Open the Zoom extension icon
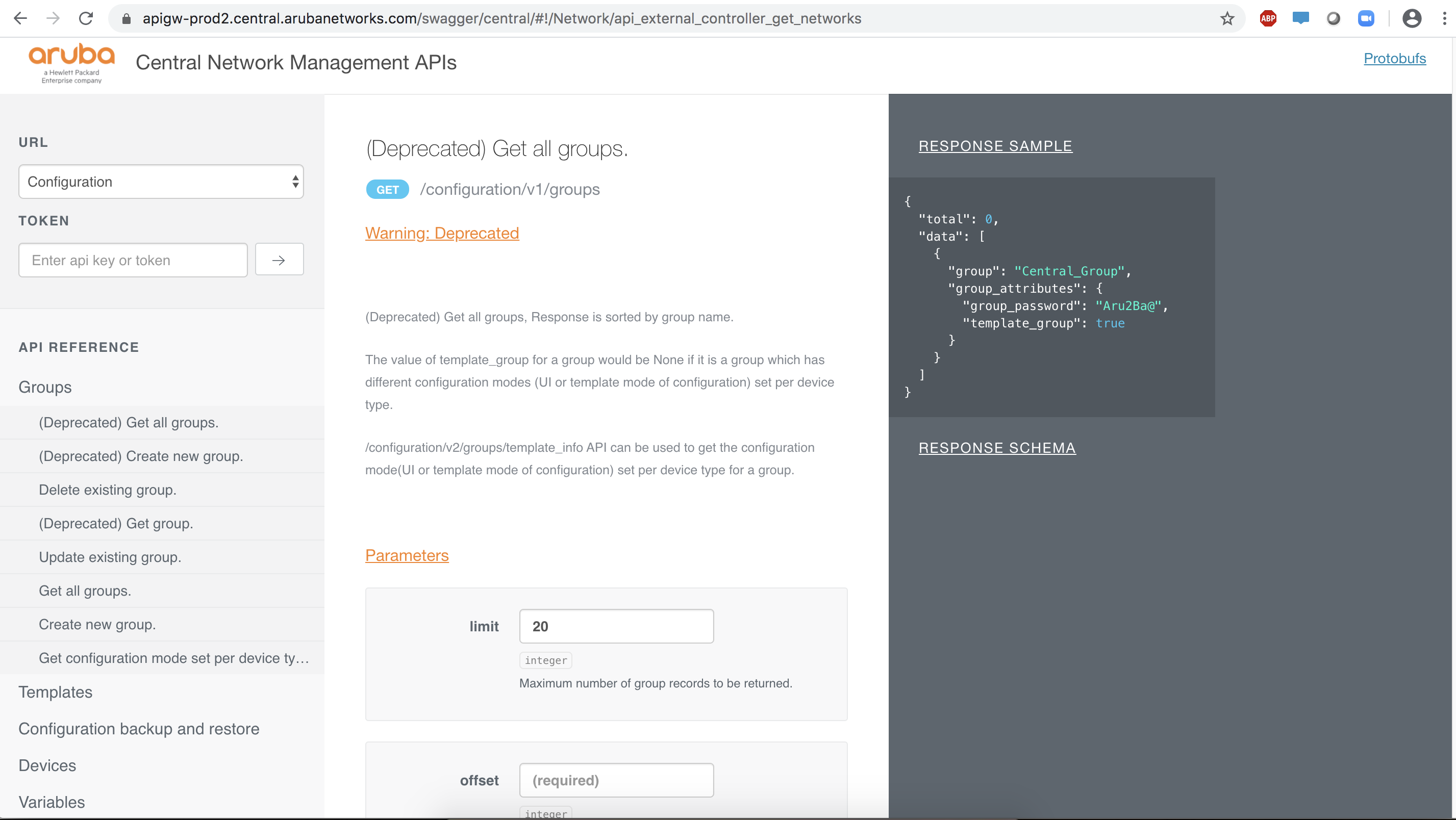 click(1366, 19)
